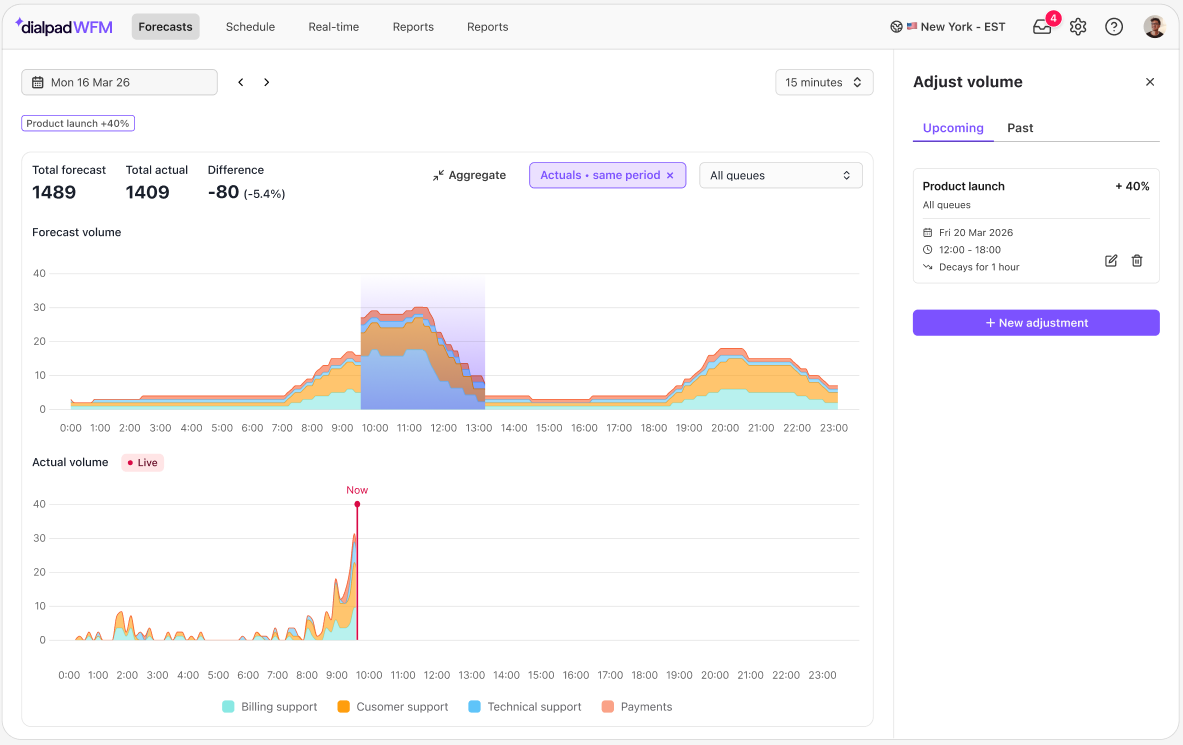This screenshot has width=1183, height=745.
Task: Go to the previous day arrow
Action: tap(241, 82)
